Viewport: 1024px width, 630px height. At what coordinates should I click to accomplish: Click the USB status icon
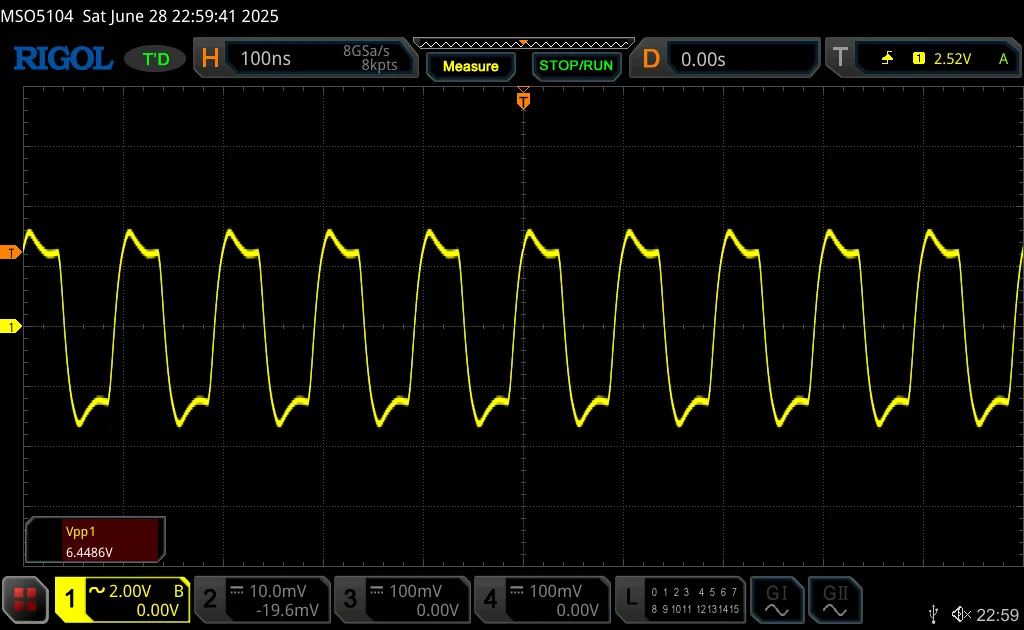pyautogui.click(x=934, y=614)
